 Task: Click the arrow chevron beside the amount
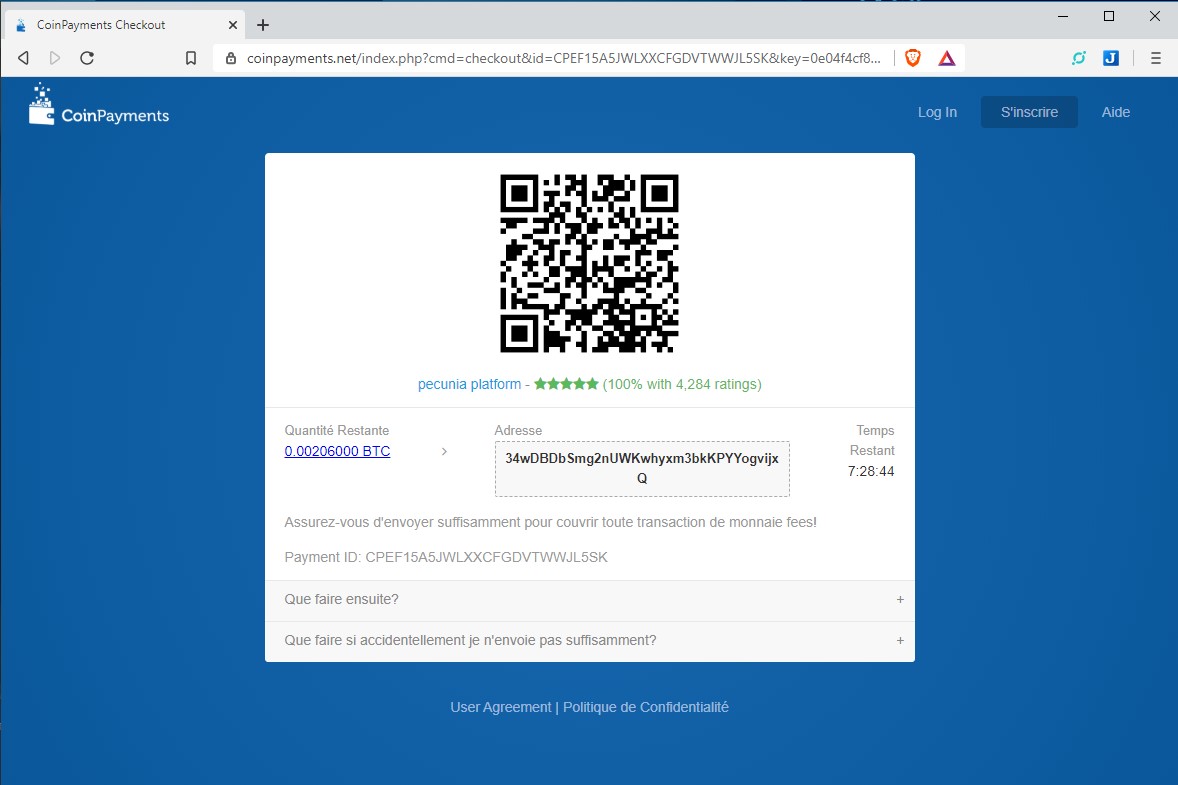pos(444,451)
